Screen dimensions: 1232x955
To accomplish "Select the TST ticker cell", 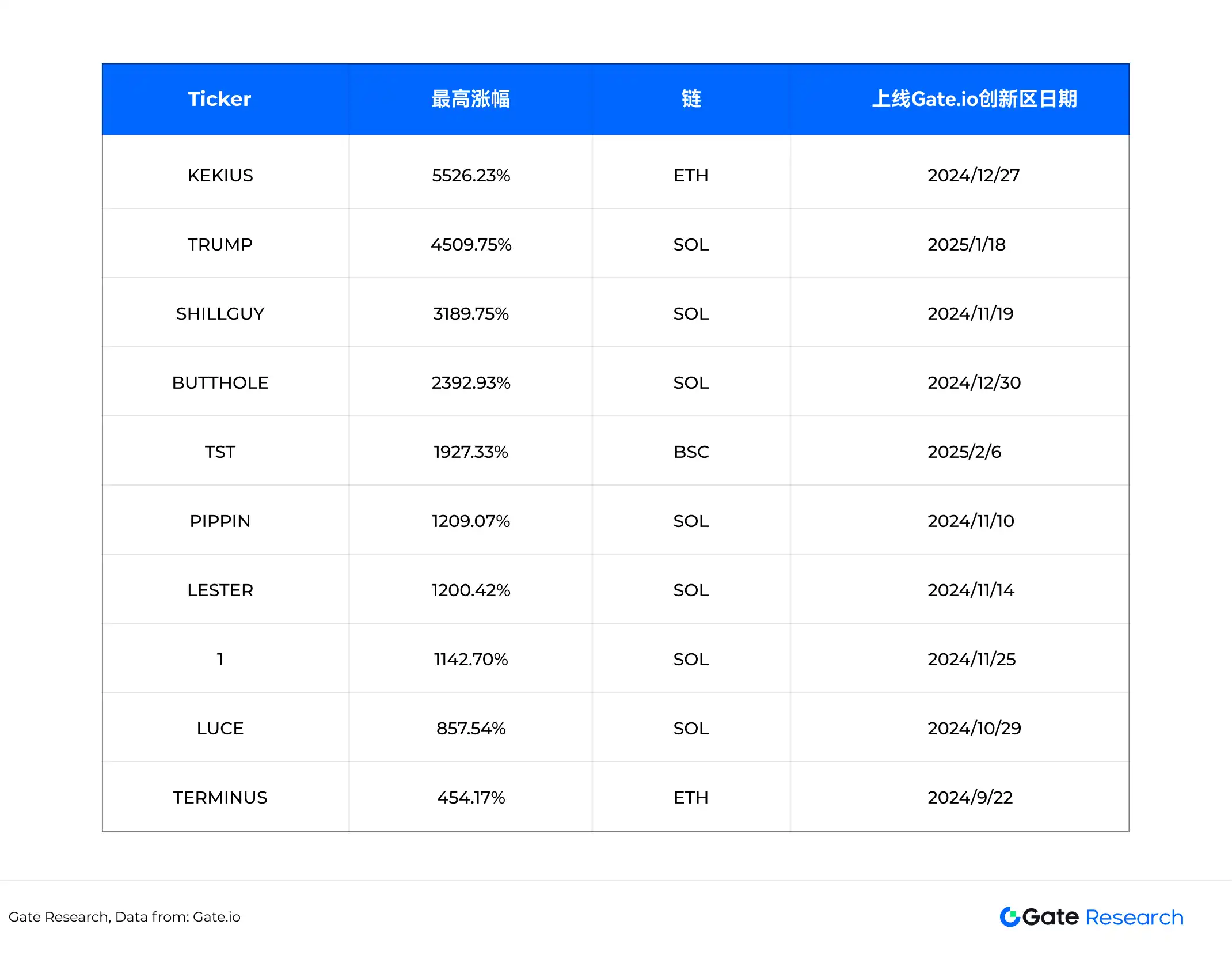I will coord(220,452).
